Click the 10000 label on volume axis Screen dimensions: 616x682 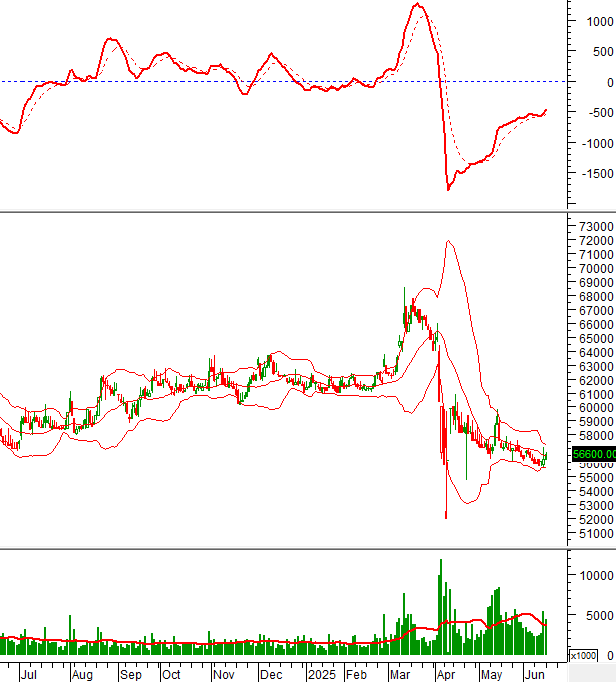point(596,575)
